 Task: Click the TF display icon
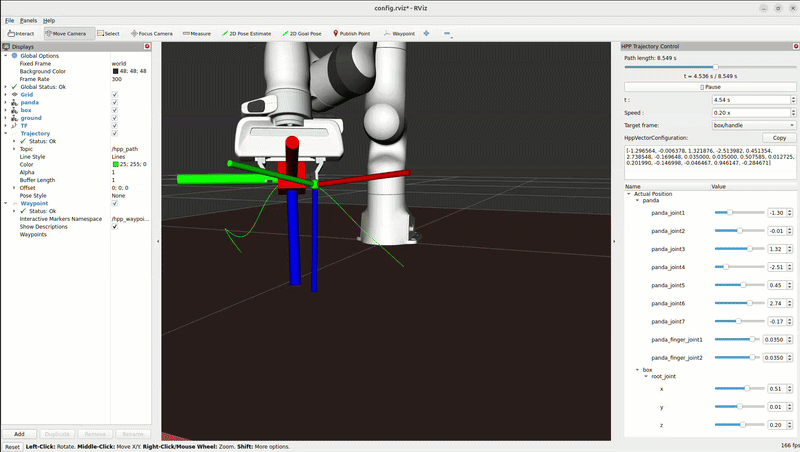click(x=14, y=125)
